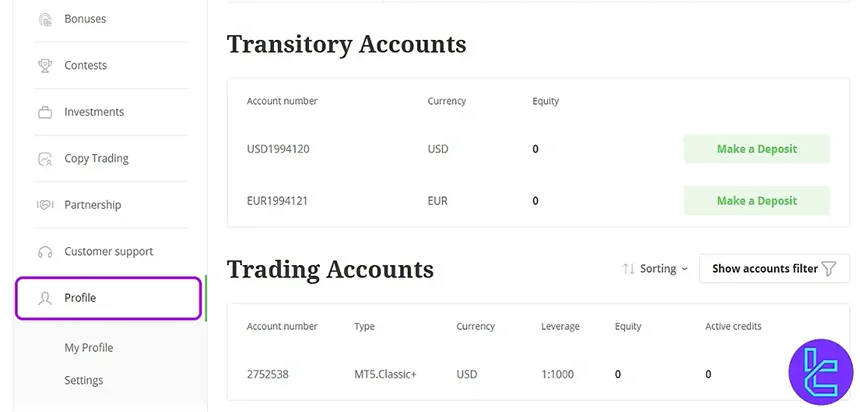
Task: Select trading account 2752538
Action: pos(268,374)
